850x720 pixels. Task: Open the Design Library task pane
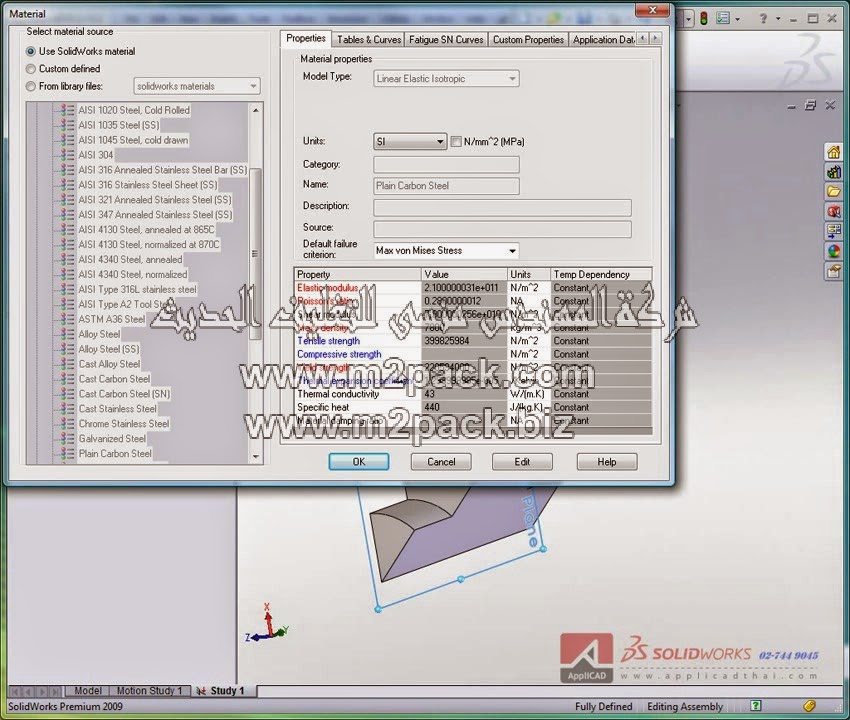click(833, 172)
